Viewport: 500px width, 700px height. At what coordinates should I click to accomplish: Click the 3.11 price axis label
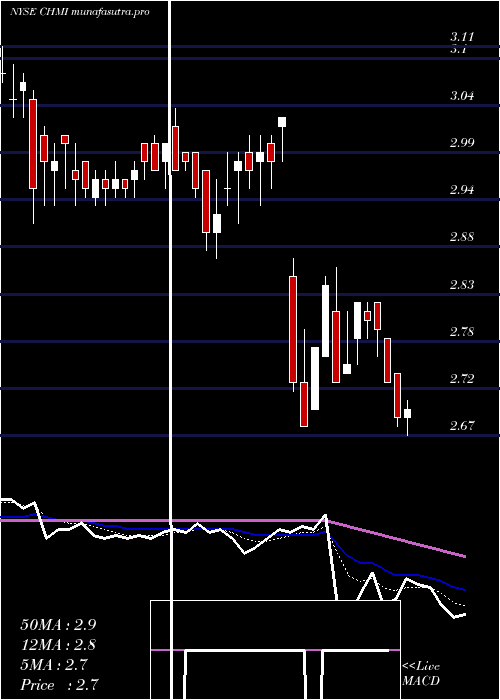462,37
